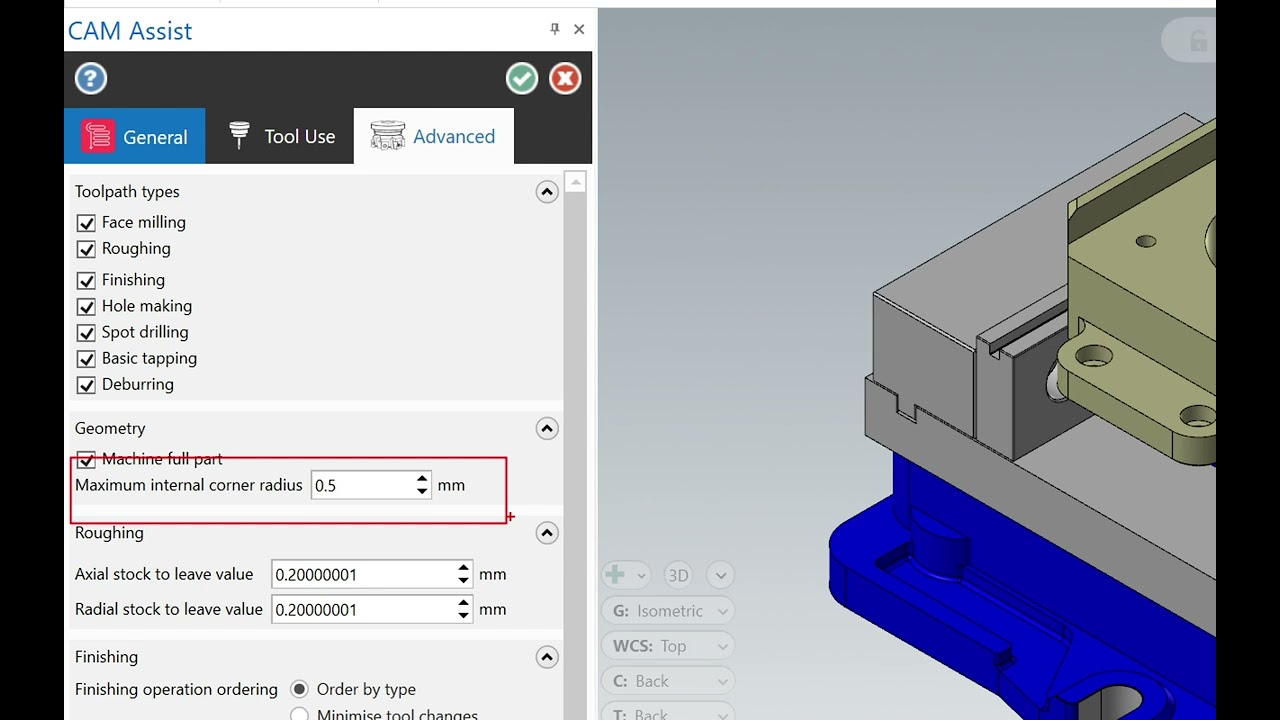Image resolution: width=1280 pixels, height=720 pixels.
Task: Open dropdown next to plus icon
Action: pos(641,575)
